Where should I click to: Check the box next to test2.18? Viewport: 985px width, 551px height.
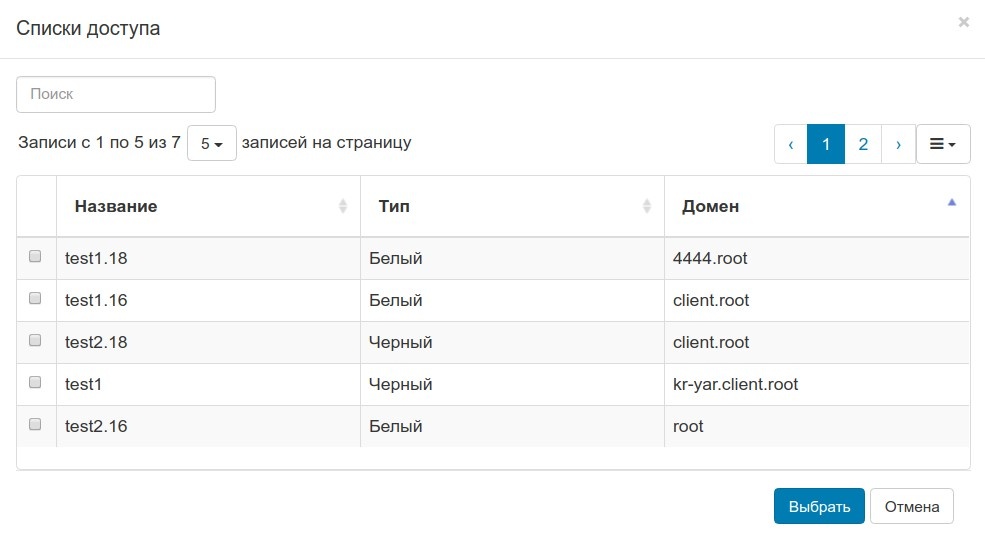point(35,341)
